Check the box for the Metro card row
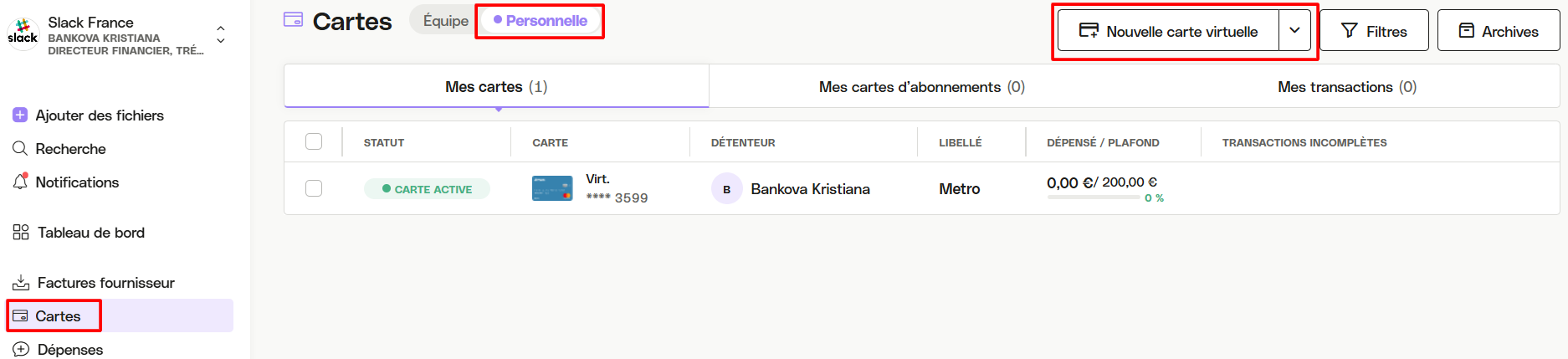This screenshot has height=359, width=1568. tap(314, 188)
